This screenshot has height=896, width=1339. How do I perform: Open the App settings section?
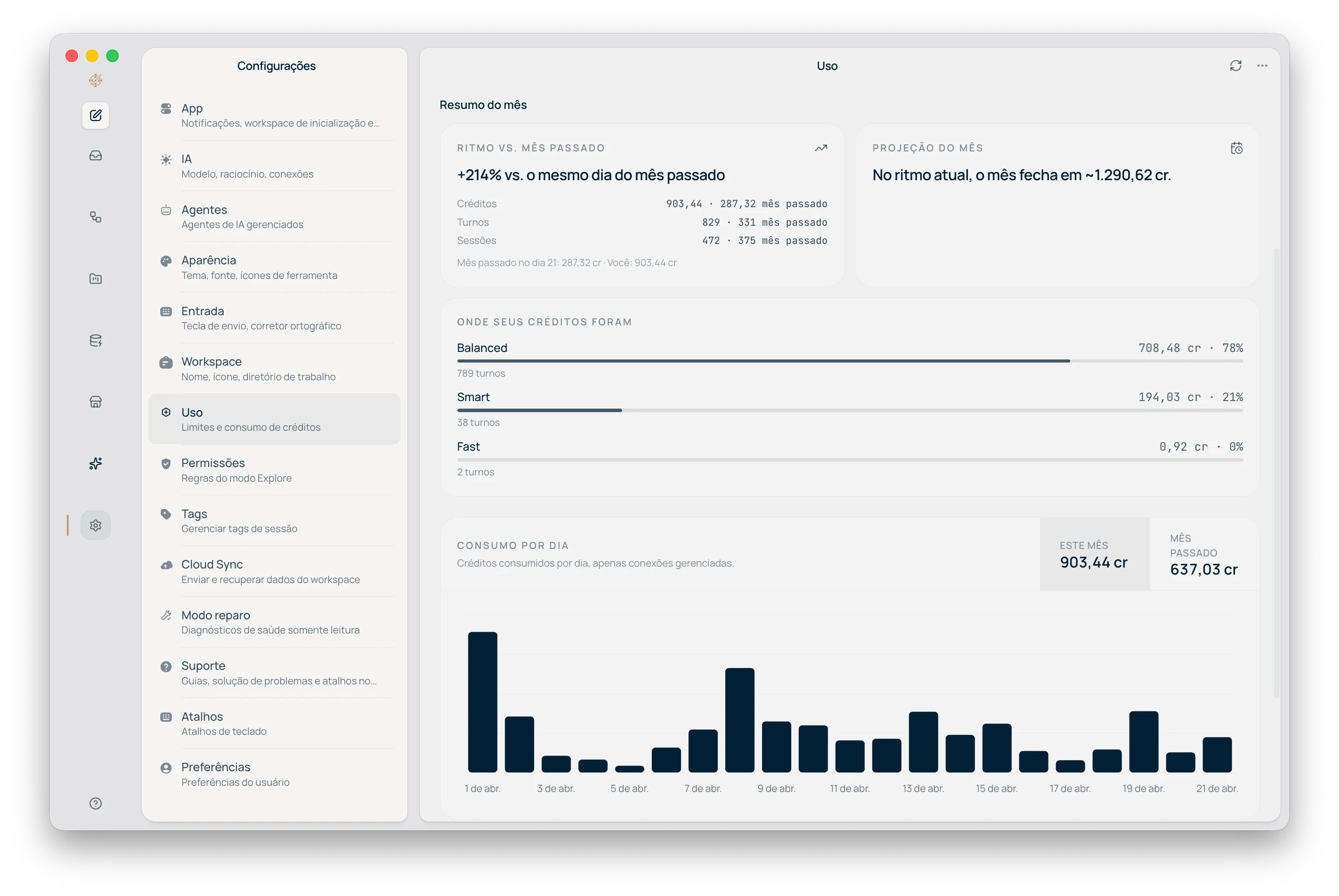point(275,115)
